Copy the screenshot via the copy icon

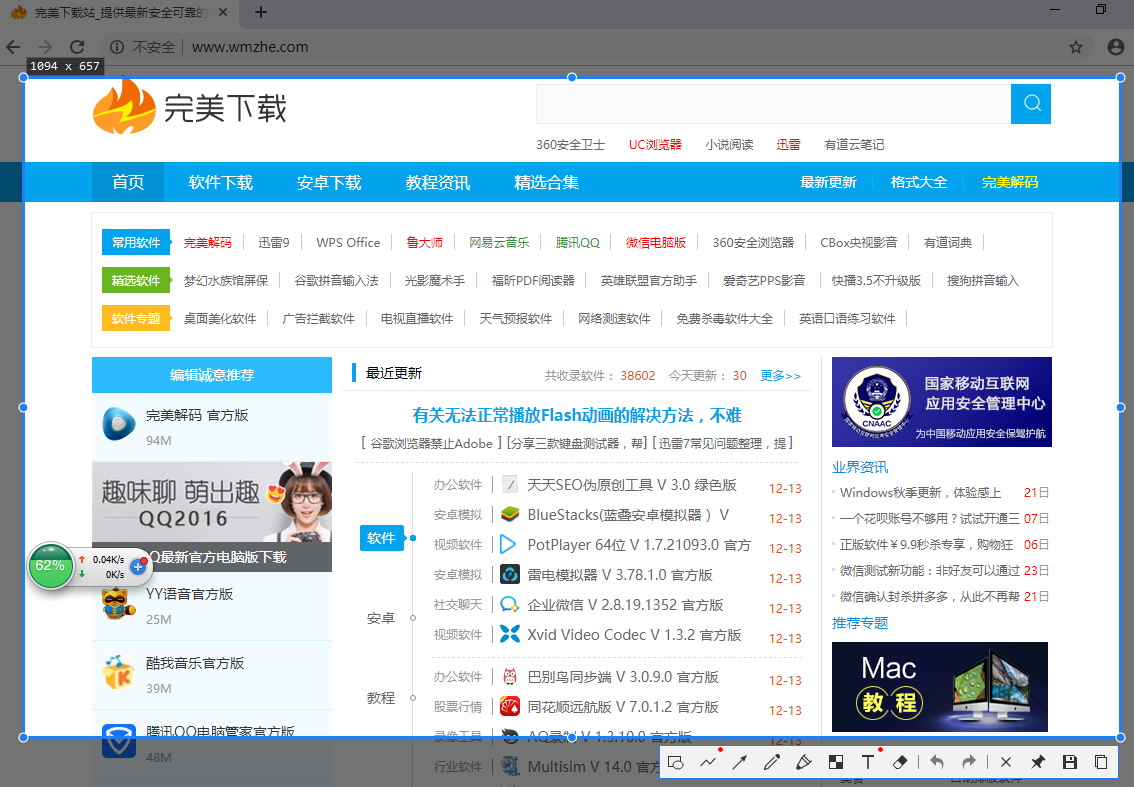click(1102, 761)
